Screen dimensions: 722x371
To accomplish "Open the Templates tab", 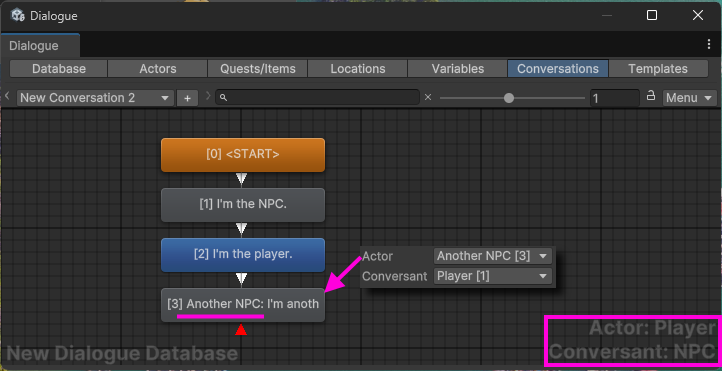I will (x=658, y=69).
